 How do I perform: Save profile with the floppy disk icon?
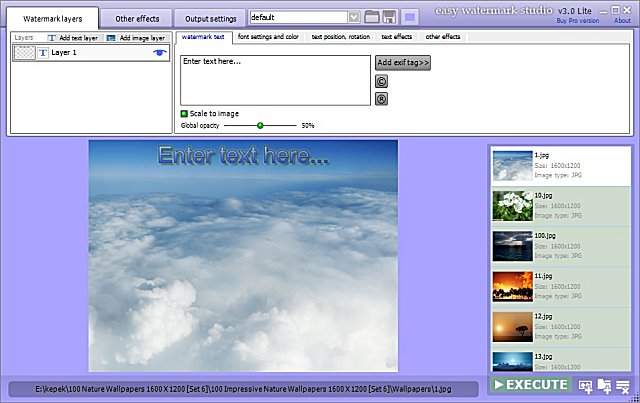click(389, 17)
